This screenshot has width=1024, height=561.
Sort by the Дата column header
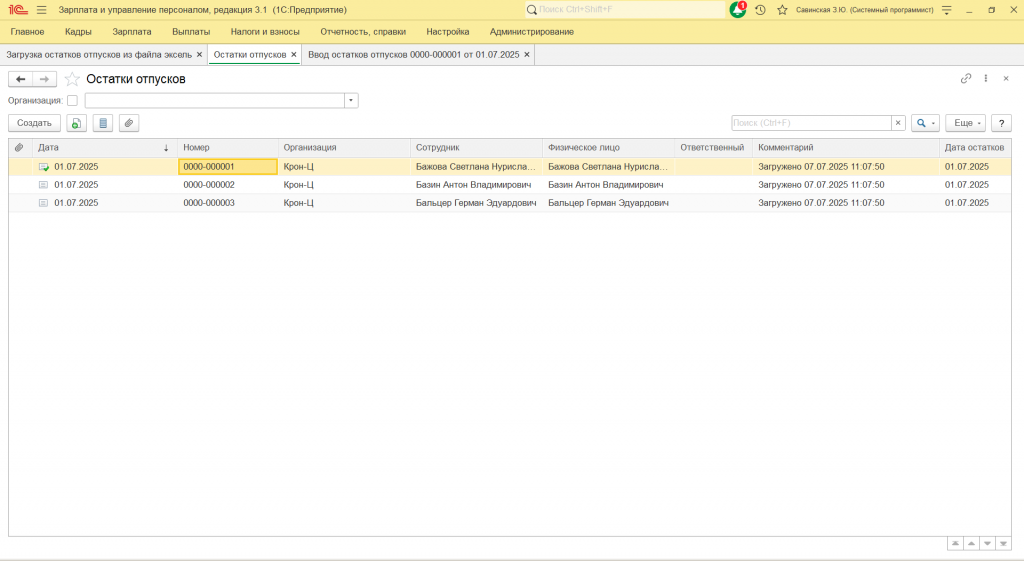(x=104, y=148)
